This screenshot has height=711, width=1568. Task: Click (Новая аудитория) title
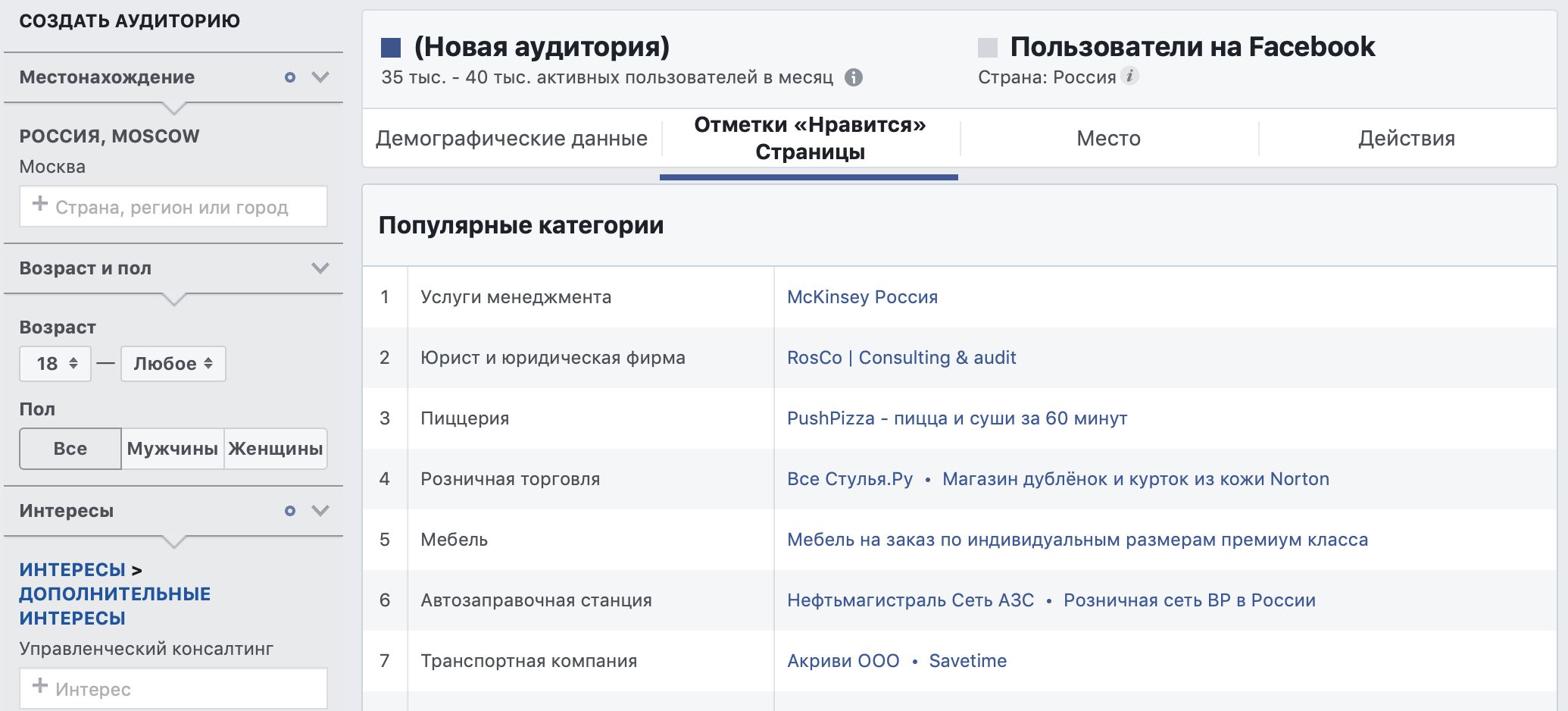coord(542,47)
